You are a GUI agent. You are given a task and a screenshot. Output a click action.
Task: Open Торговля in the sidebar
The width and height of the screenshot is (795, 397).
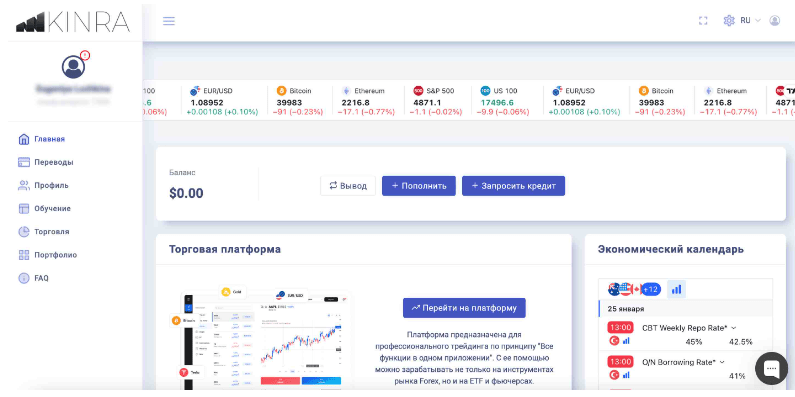pyautogui.click(x=52, y=232)
